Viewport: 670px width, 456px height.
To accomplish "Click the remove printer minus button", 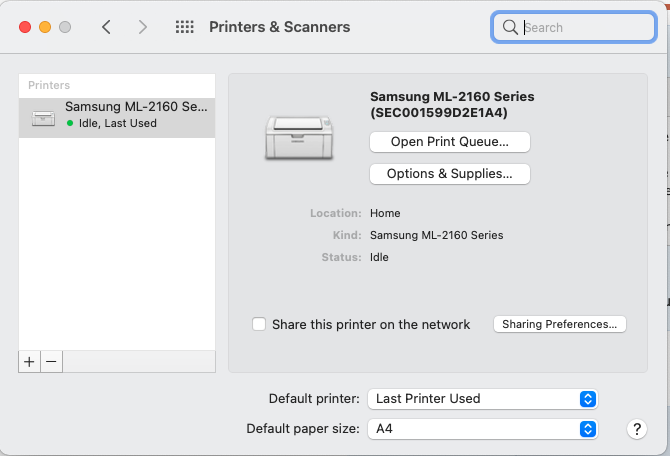I will [51, 360].
